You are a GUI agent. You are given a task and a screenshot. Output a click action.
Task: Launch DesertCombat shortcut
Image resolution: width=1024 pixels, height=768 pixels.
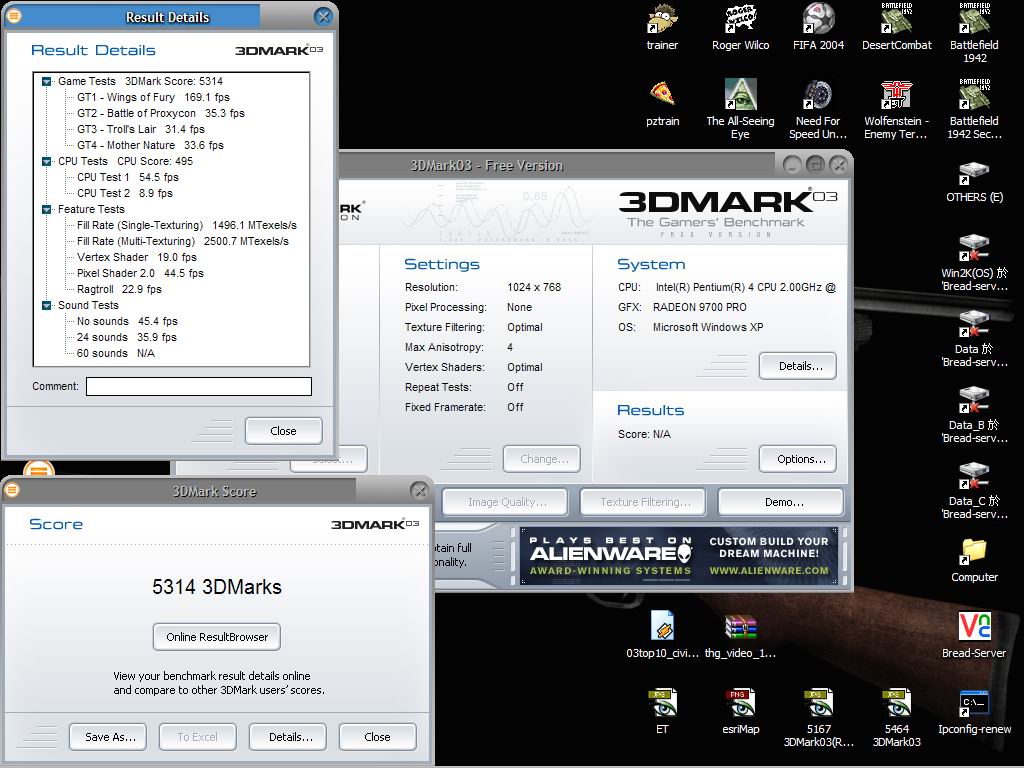click(x=897, y=27)
